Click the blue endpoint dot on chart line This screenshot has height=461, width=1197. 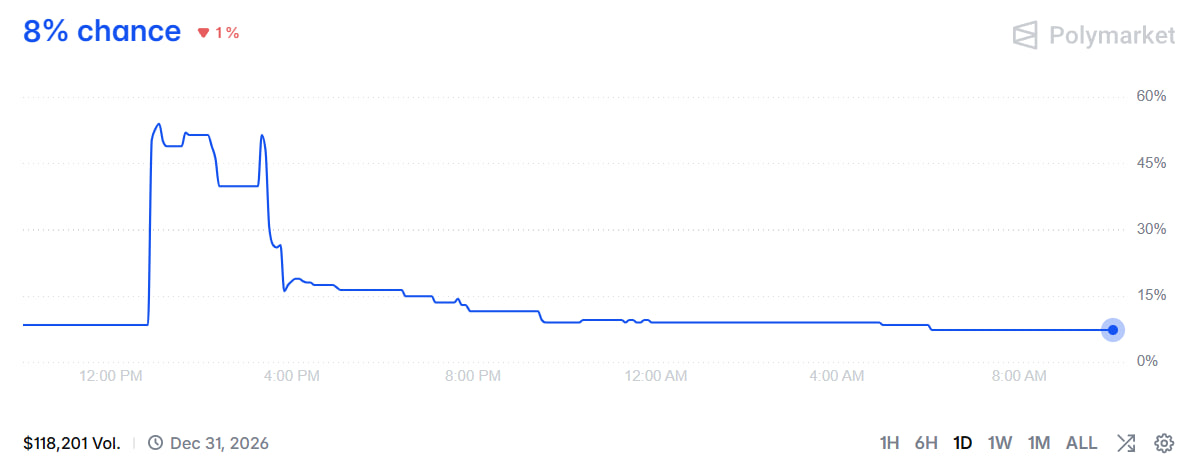pos(1113,330)
